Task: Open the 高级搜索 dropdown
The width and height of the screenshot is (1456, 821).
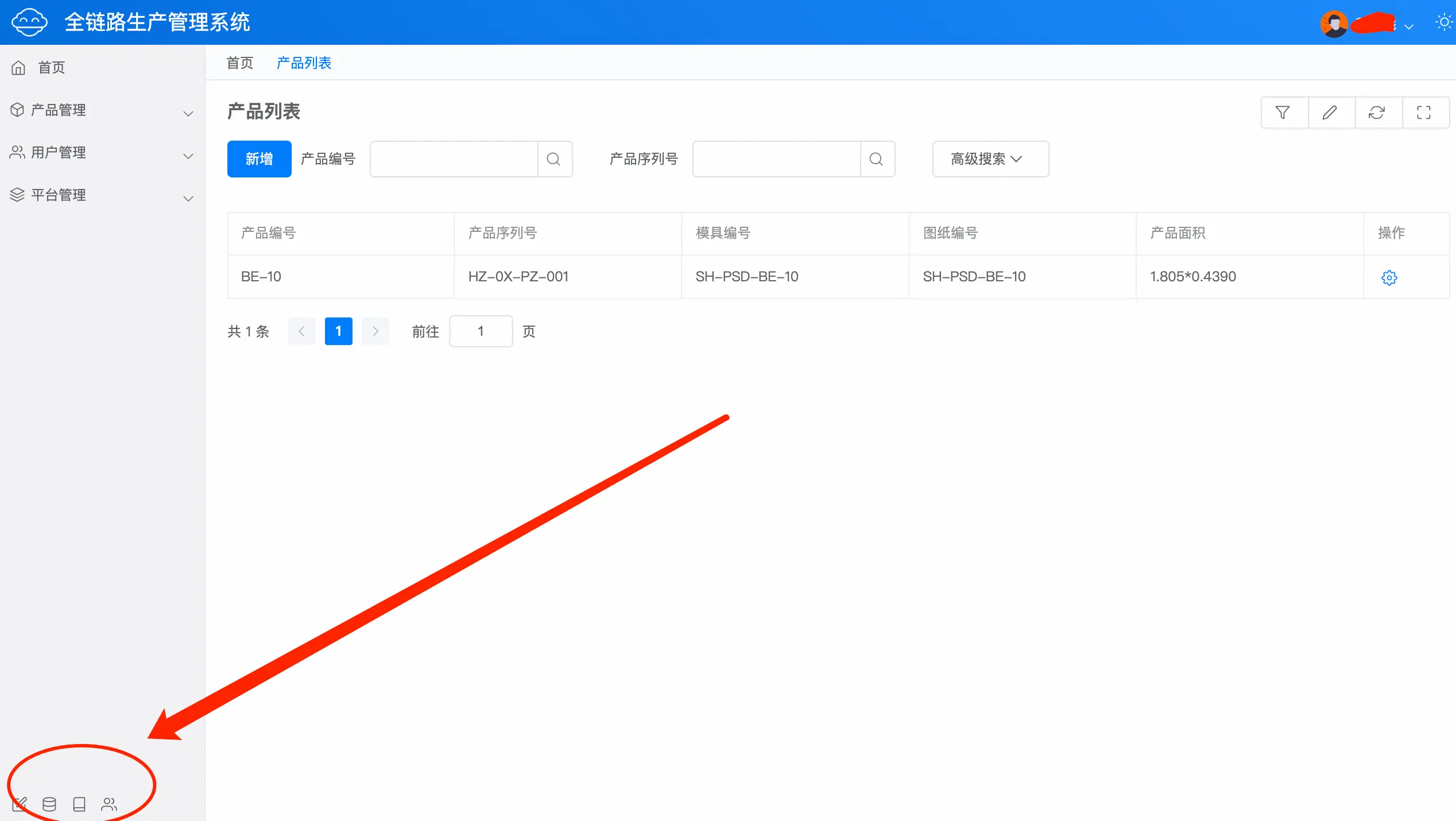Action: click(990, 159)
